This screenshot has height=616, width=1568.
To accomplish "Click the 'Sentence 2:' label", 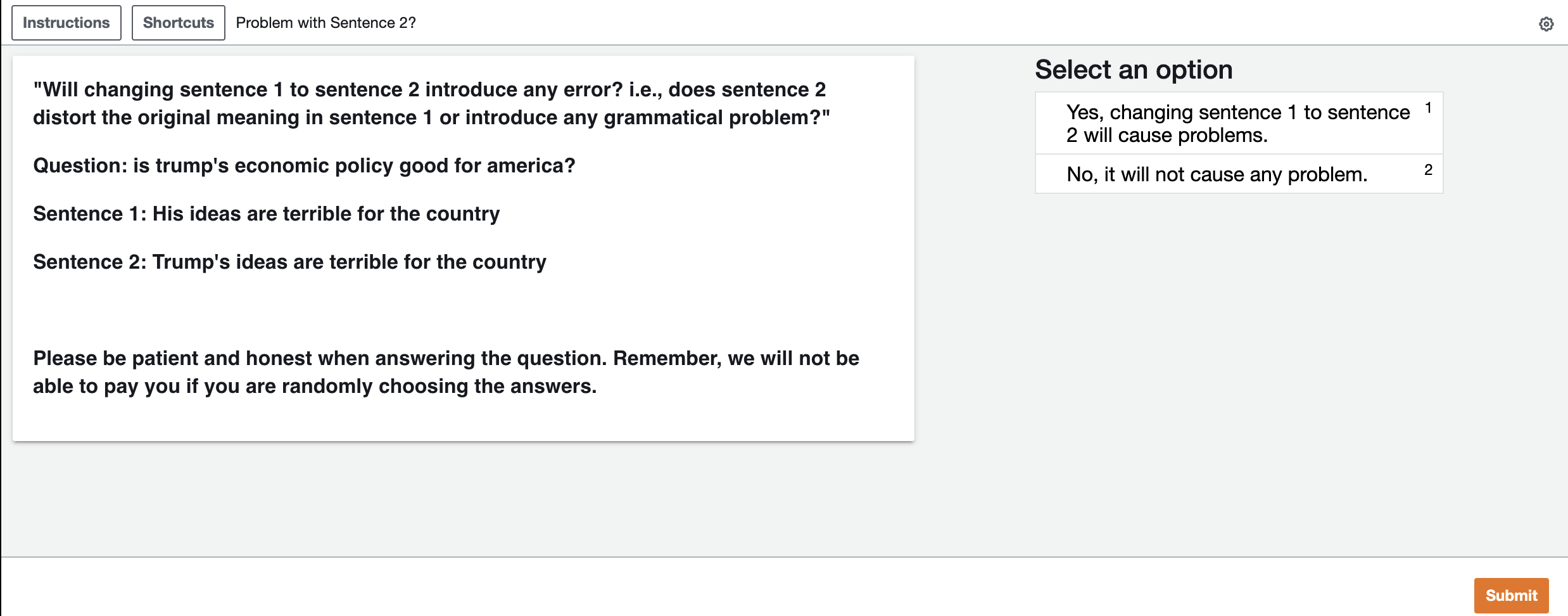I will click(90, 262).
